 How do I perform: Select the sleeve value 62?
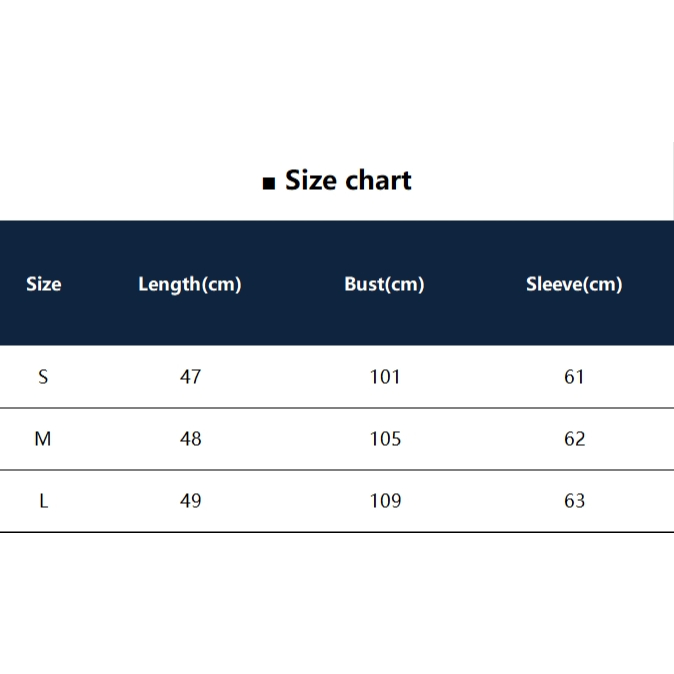point(574,439)
